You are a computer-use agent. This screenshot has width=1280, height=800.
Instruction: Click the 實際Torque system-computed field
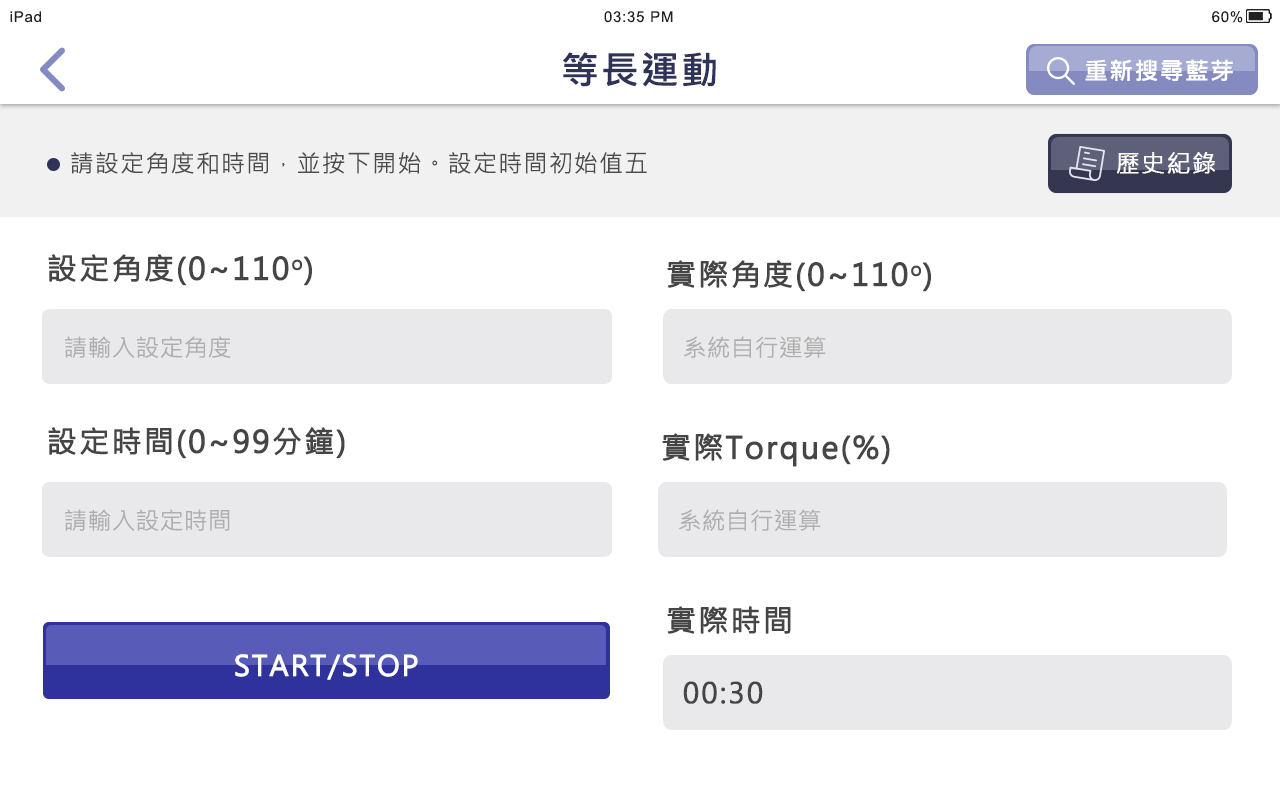point(942,520)
